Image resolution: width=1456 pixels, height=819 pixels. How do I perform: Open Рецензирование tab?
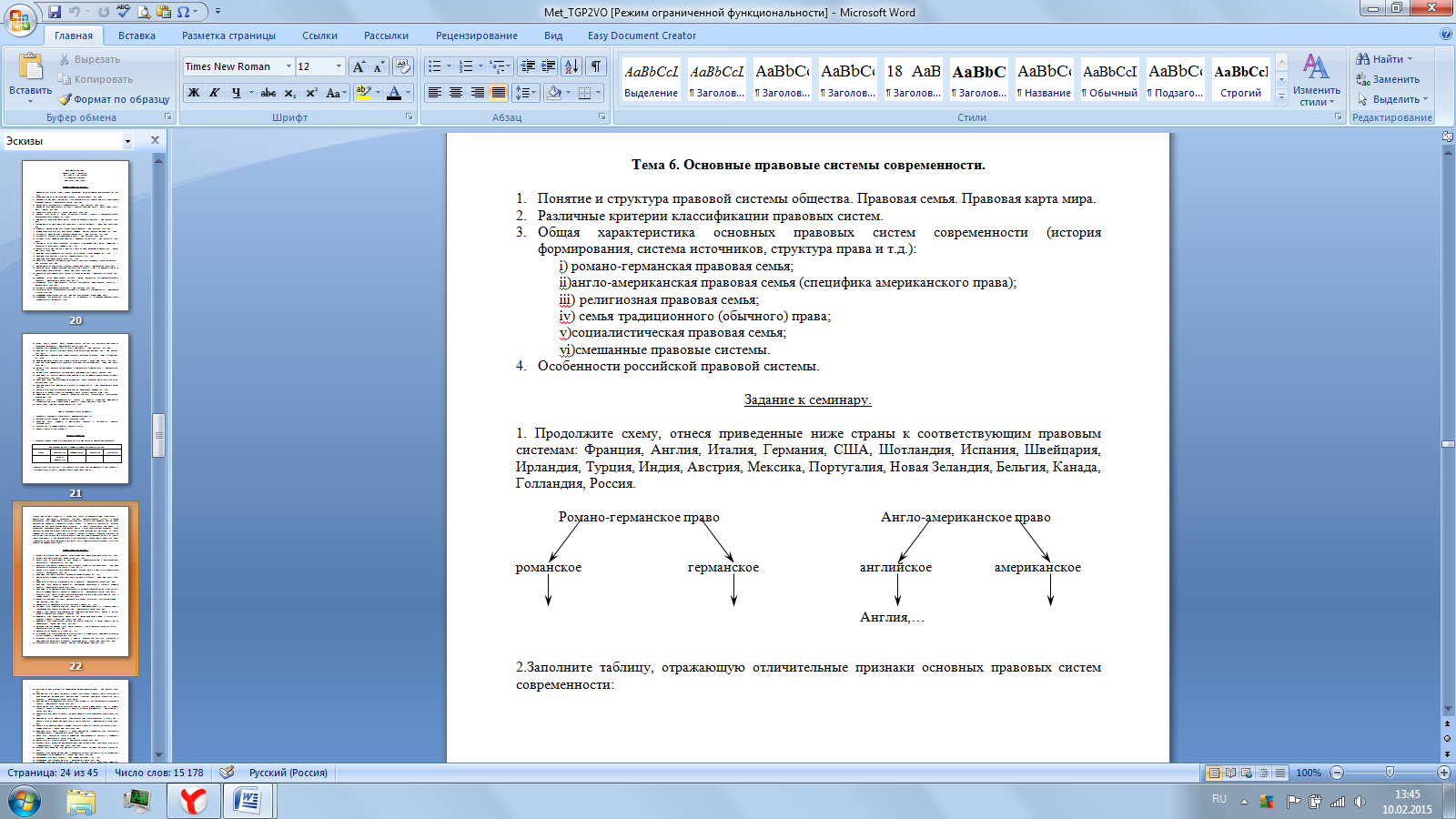pyautogui.click(x=476, y=35)
